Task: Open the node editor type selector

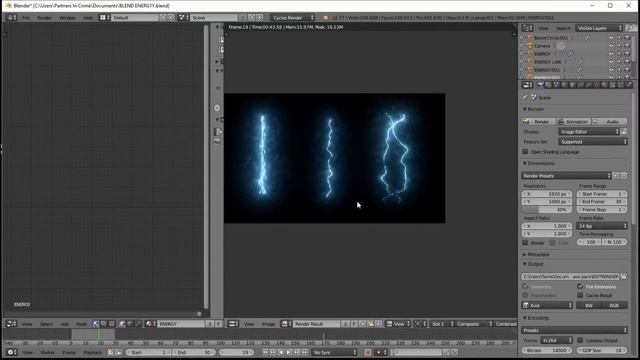Action: tap(11, 324)
